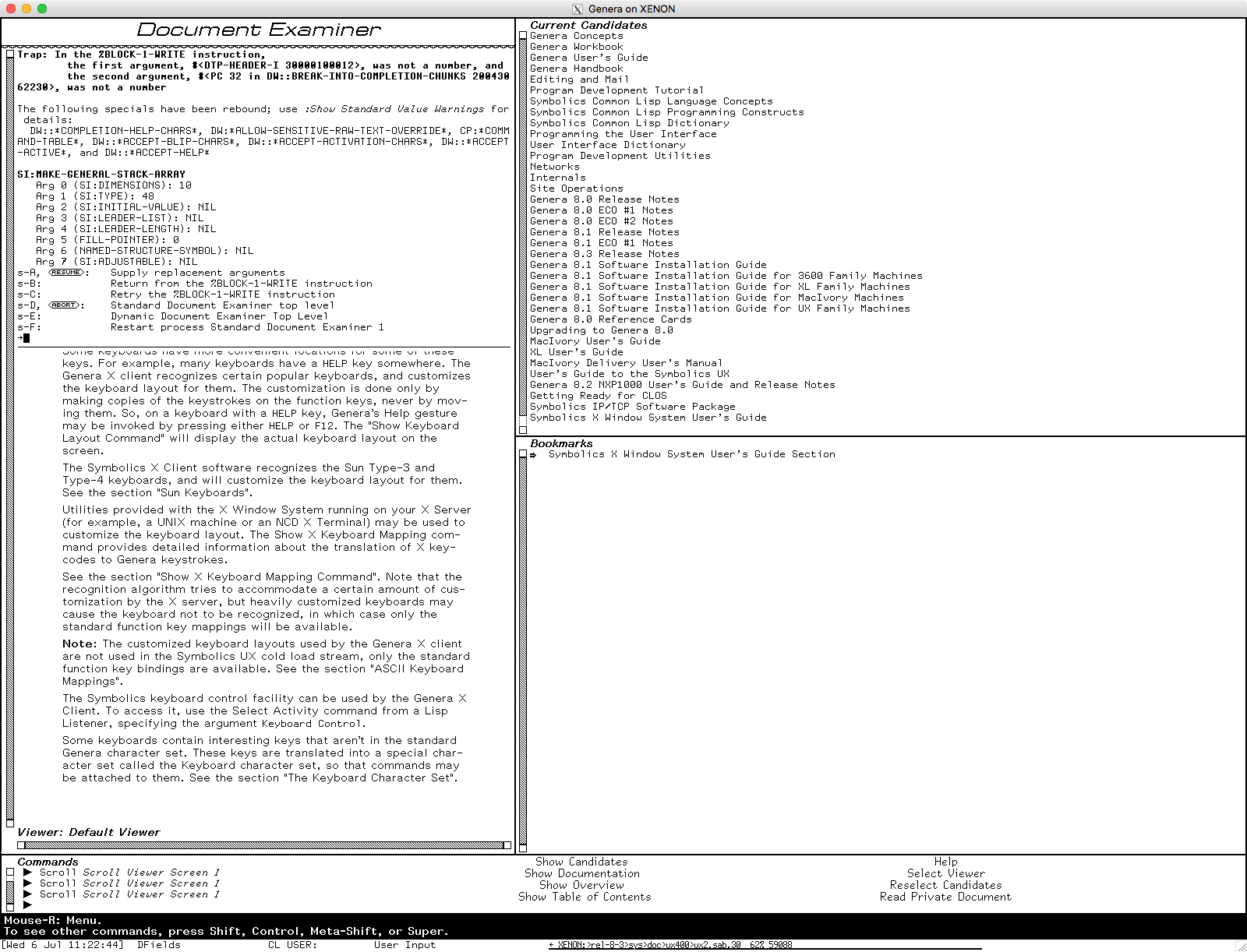The height and width of the screenshot is (952, 1247).
Task: Click the empty last triangle in Commands pane
Action: coord(27,905)
